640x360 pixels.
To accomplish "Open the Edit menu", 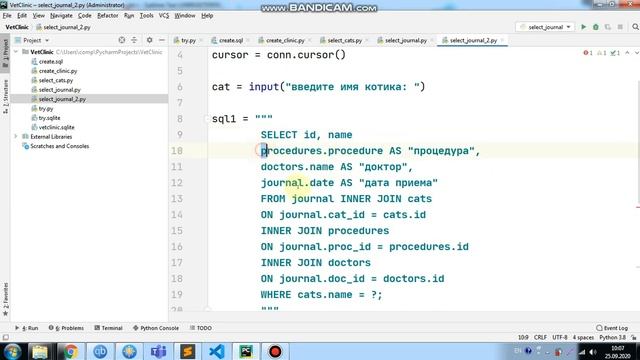I will coord(22,16).
